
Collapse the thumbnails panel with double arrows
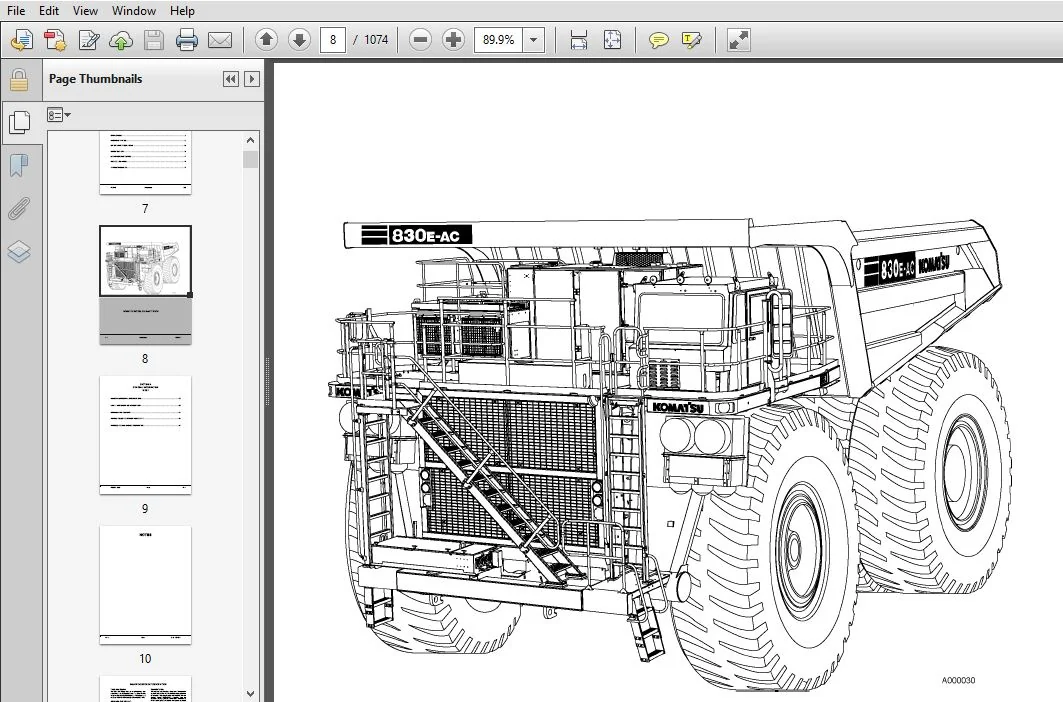[230, 79]
